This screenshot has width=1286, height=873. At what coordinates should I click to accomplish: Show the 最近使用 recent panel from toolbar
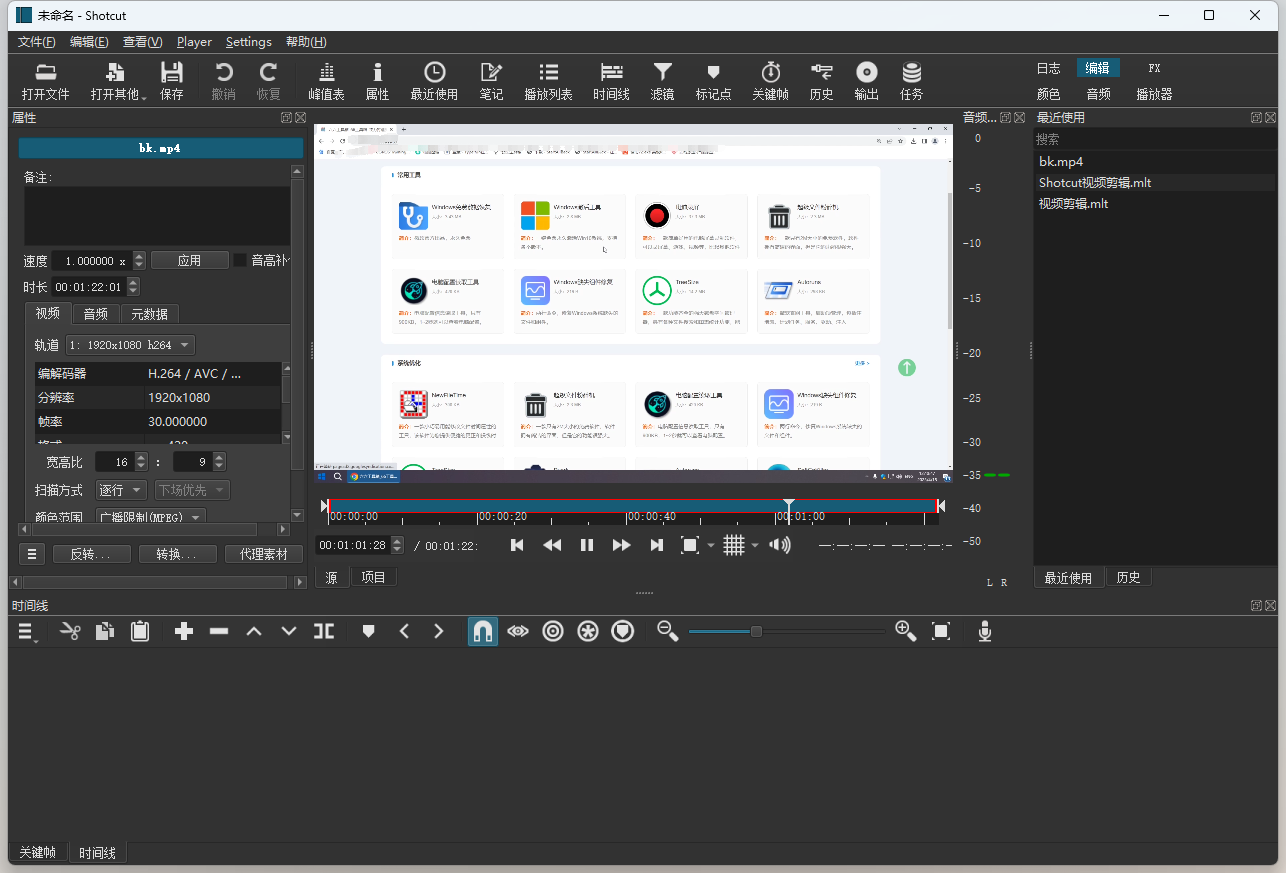(434, 81)
